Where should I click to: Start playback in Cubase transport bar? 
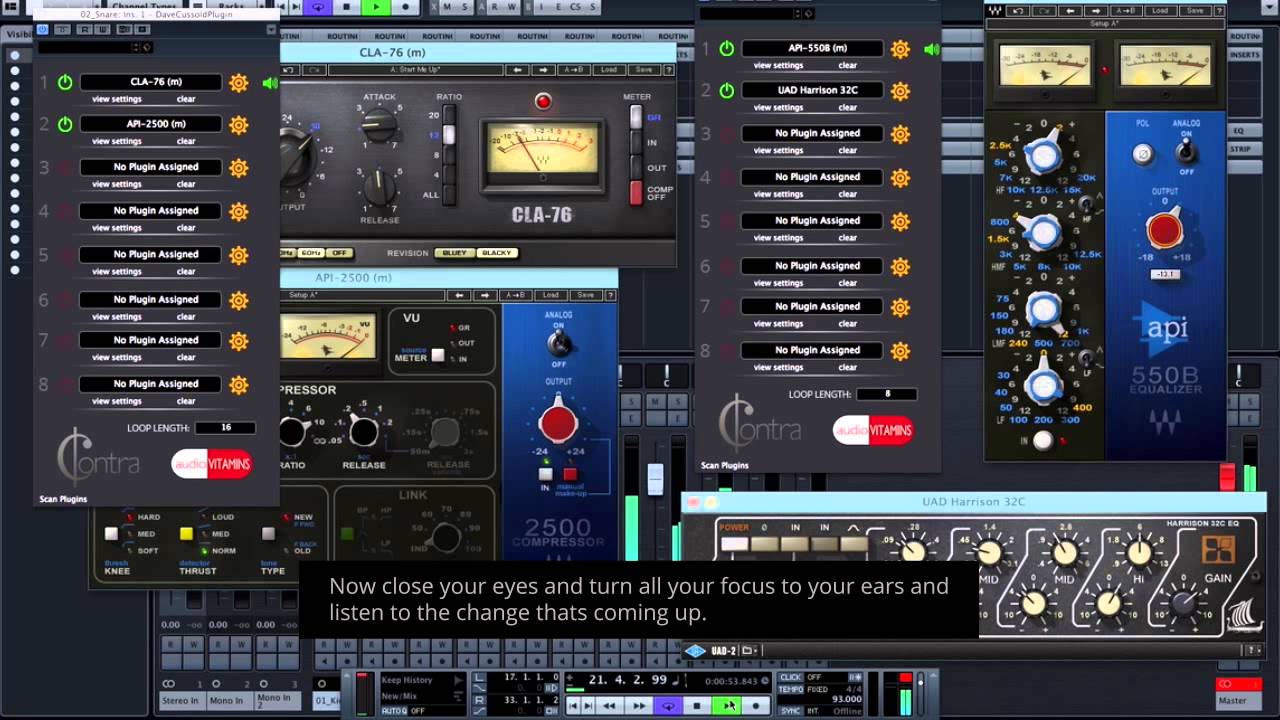point(728,706)
